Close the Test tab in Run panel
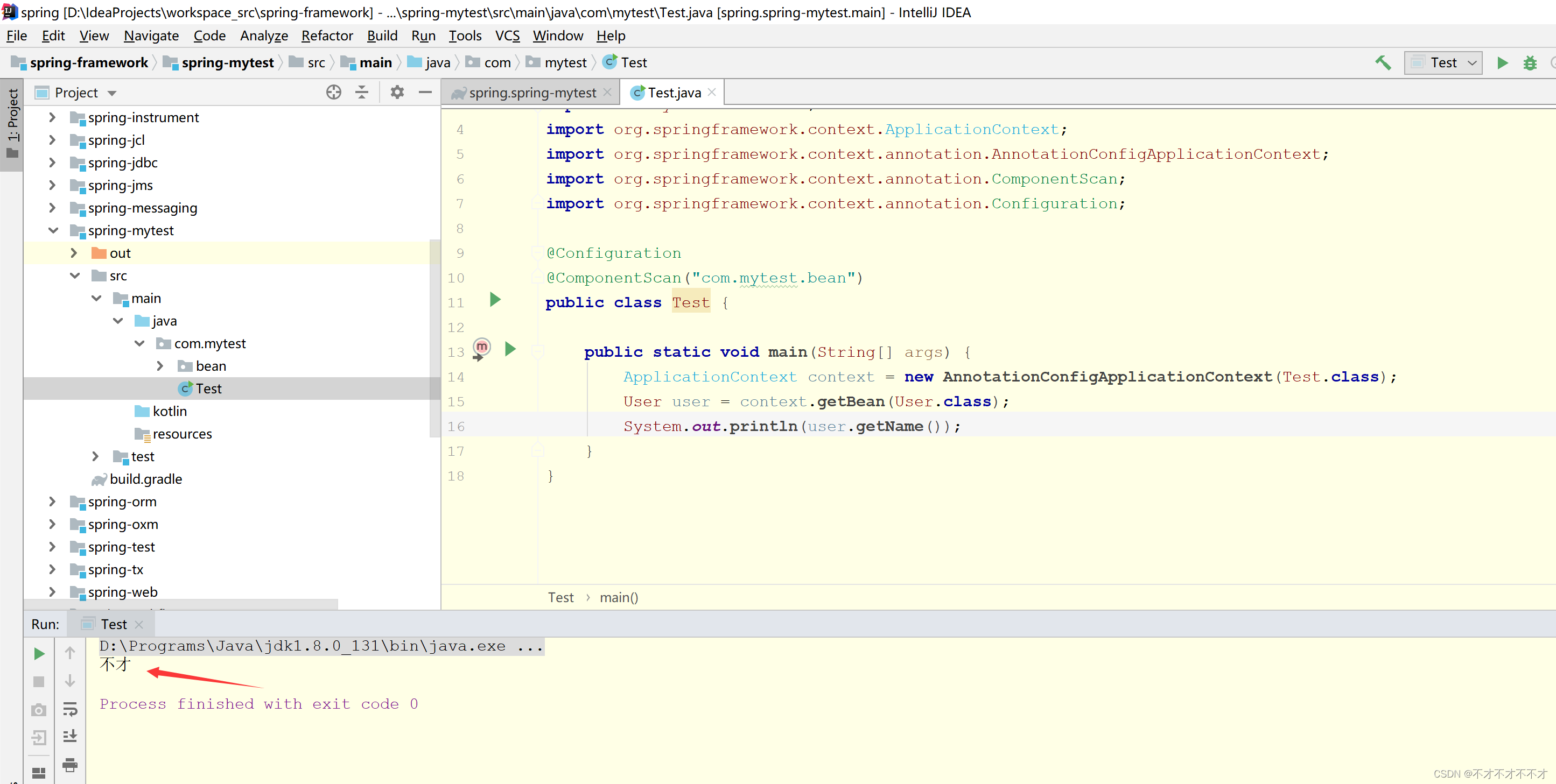1556x784 pixels. [139, 624]
